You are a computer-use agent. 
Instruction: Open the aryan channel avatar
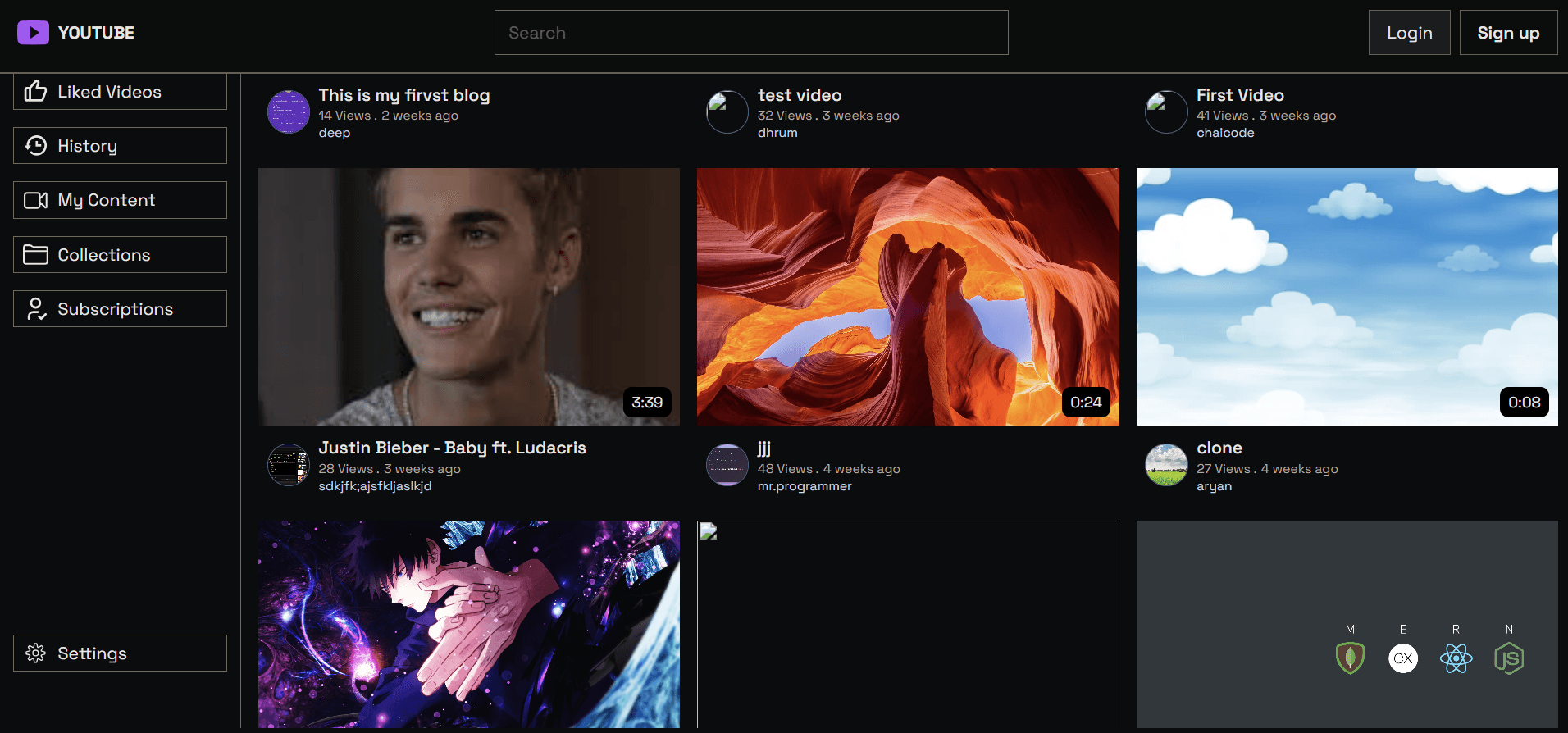tap(1166, 465)
